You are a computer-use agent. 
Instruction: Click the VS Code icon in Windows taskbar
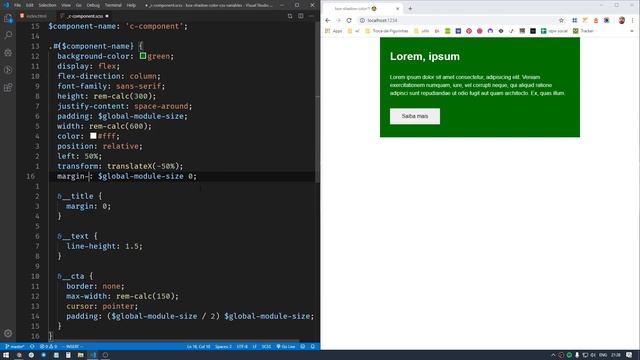pos(93,355)
